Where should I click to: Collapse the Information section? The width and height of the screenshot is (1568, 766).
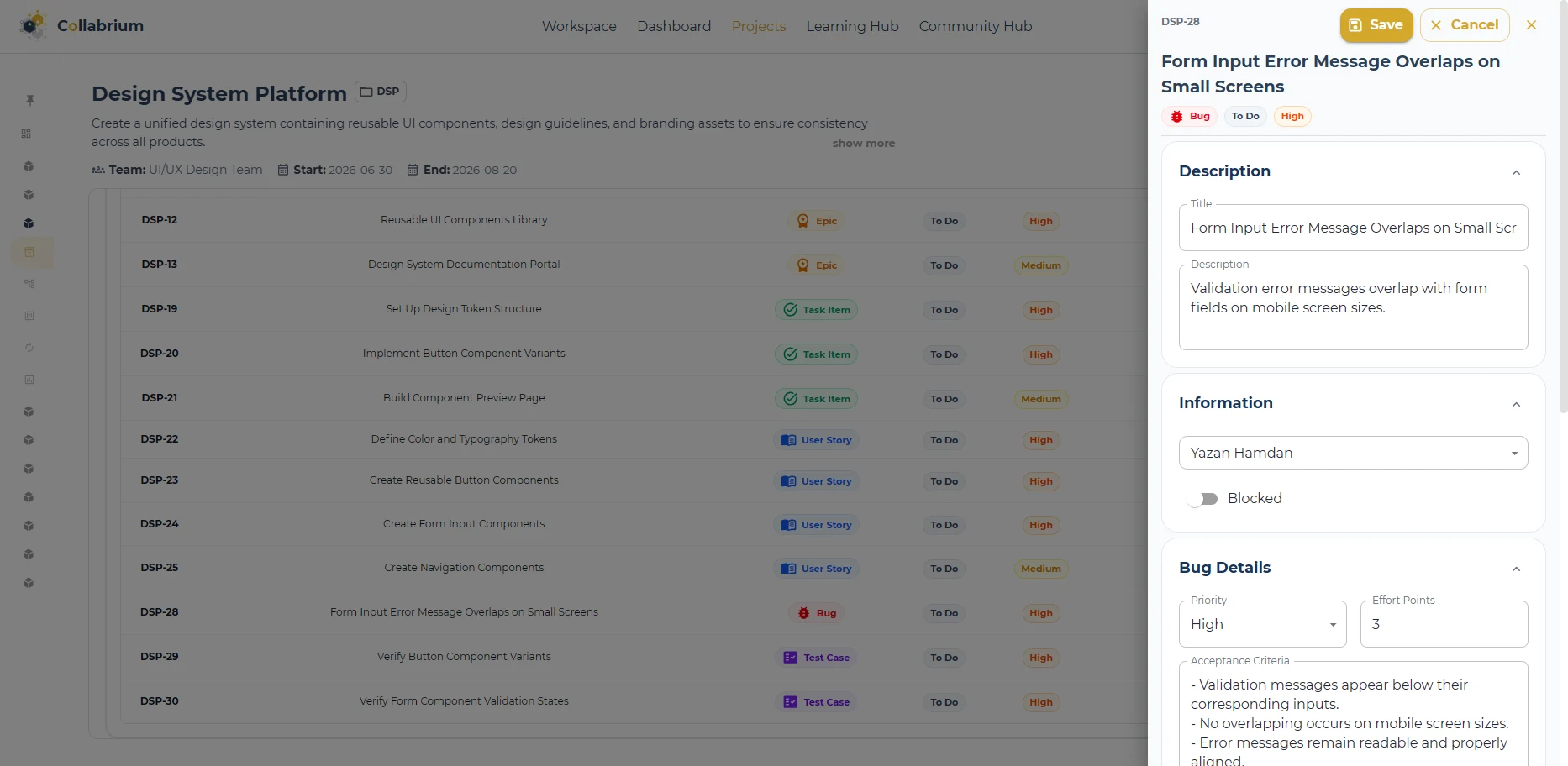click(1517, 404)
